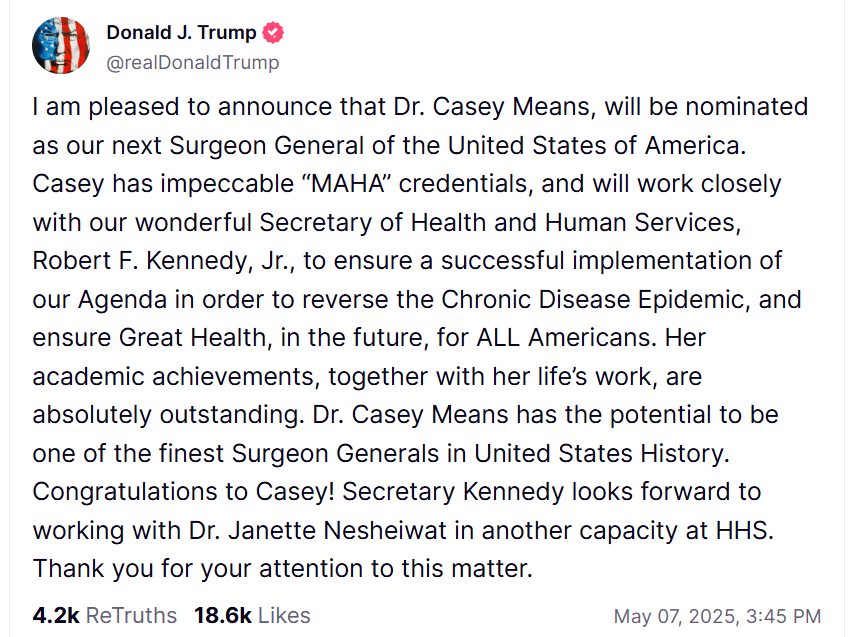Open the flag-painted profile avatar
Image resolution: width=853 pixels, height=637 pixels.
(60, 45)
